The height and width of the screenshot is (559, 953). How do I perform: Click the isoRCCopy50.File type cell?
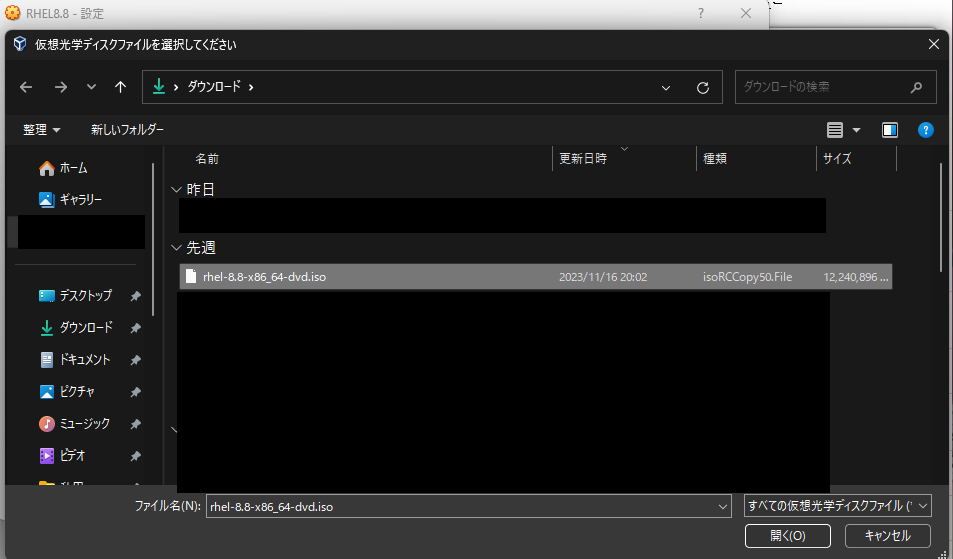(x=747, y=277)
